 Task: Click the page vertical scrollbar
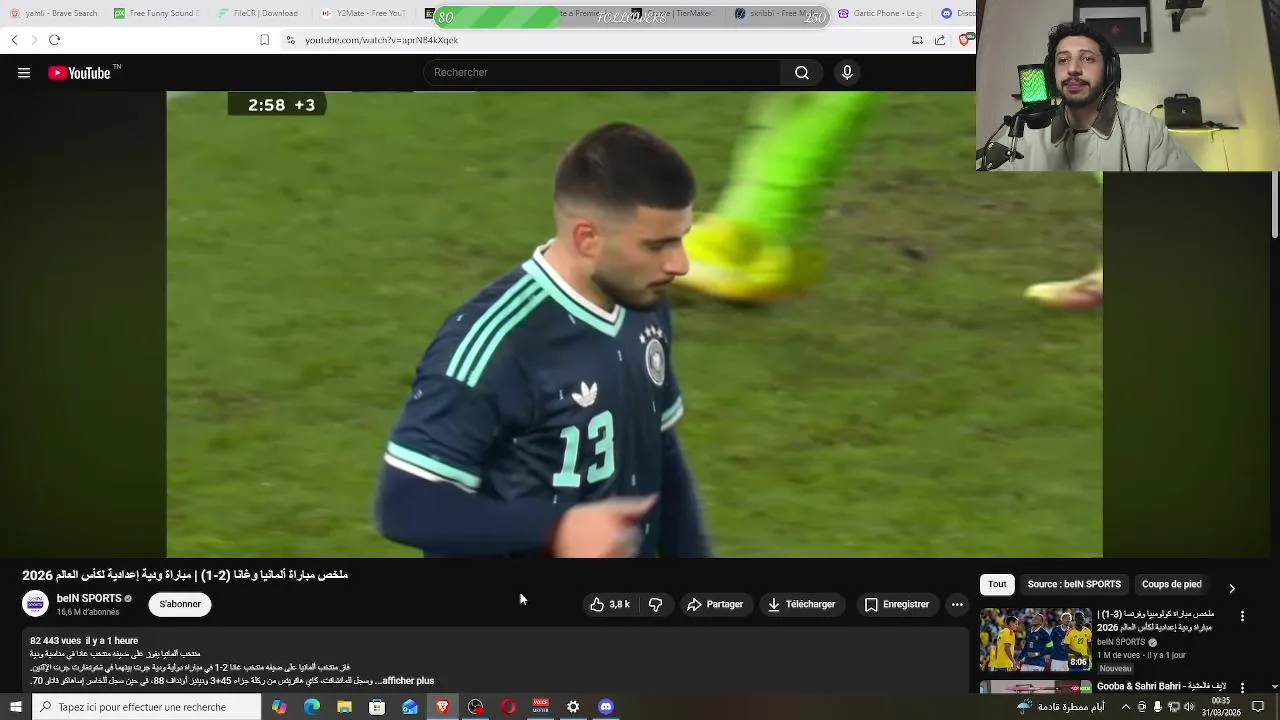click(1274, 205)
